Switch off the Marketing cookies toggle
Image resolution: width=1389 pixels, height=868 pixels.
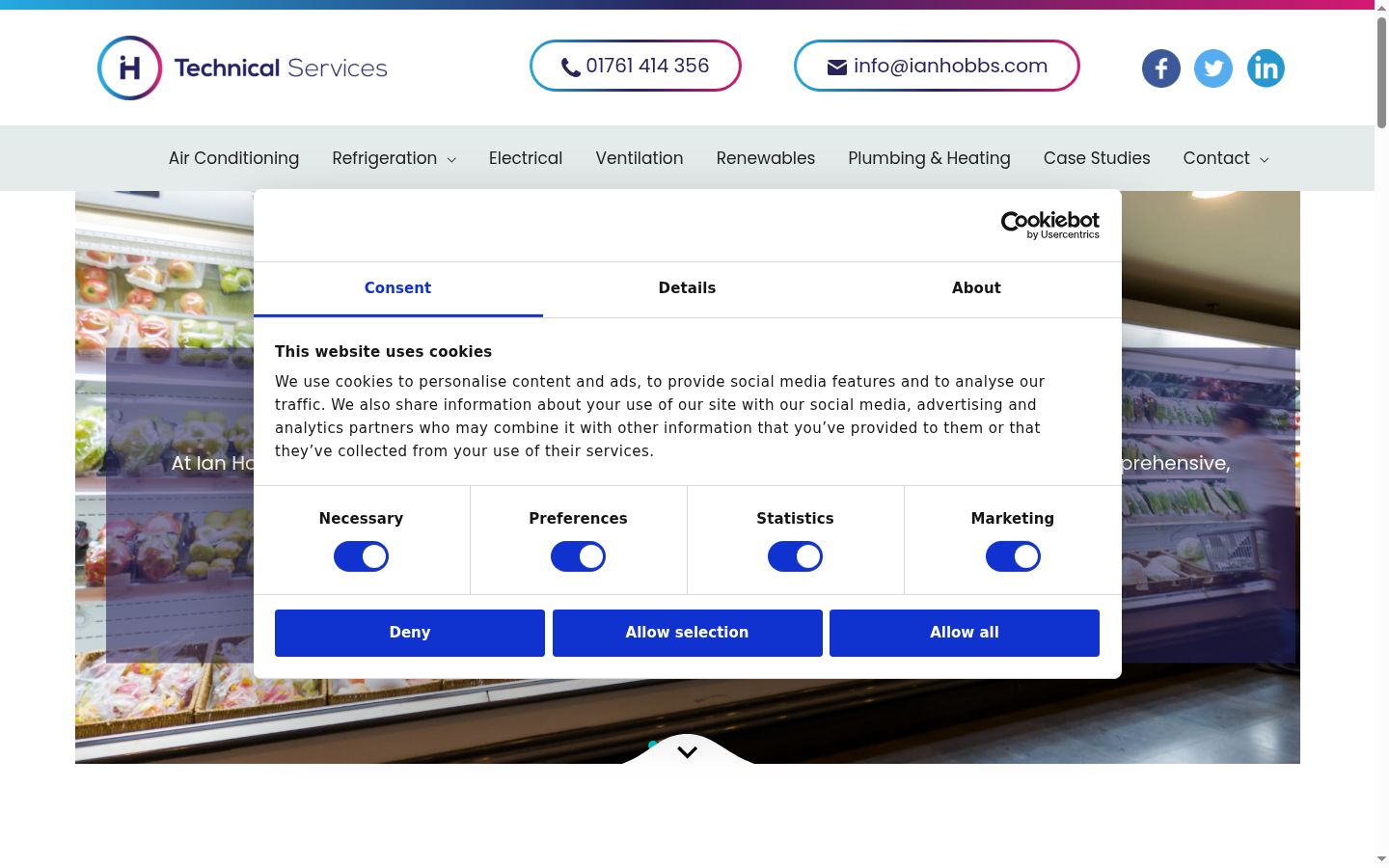coord(1013,556)
